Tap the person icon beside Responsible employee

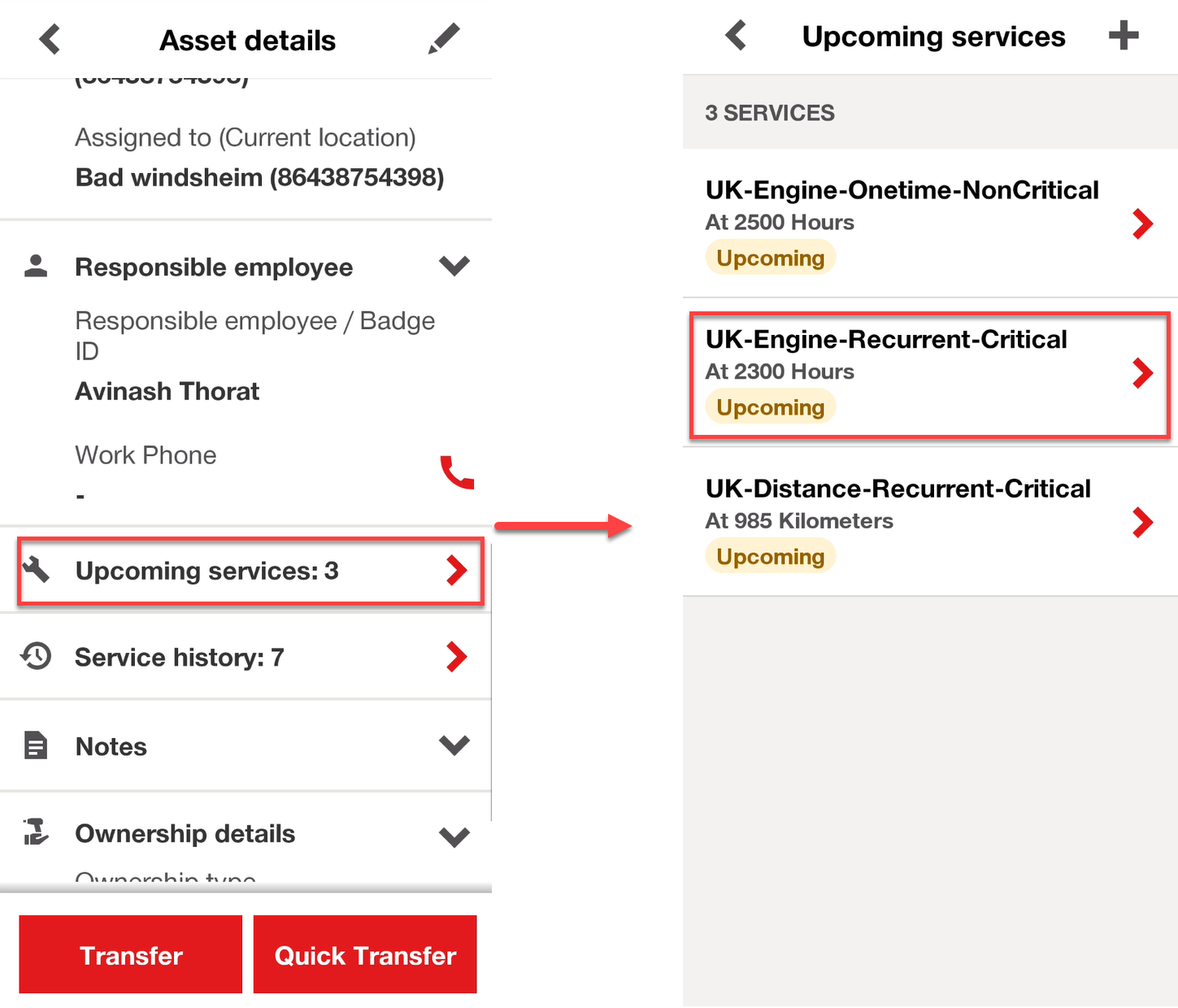[36, 266]
